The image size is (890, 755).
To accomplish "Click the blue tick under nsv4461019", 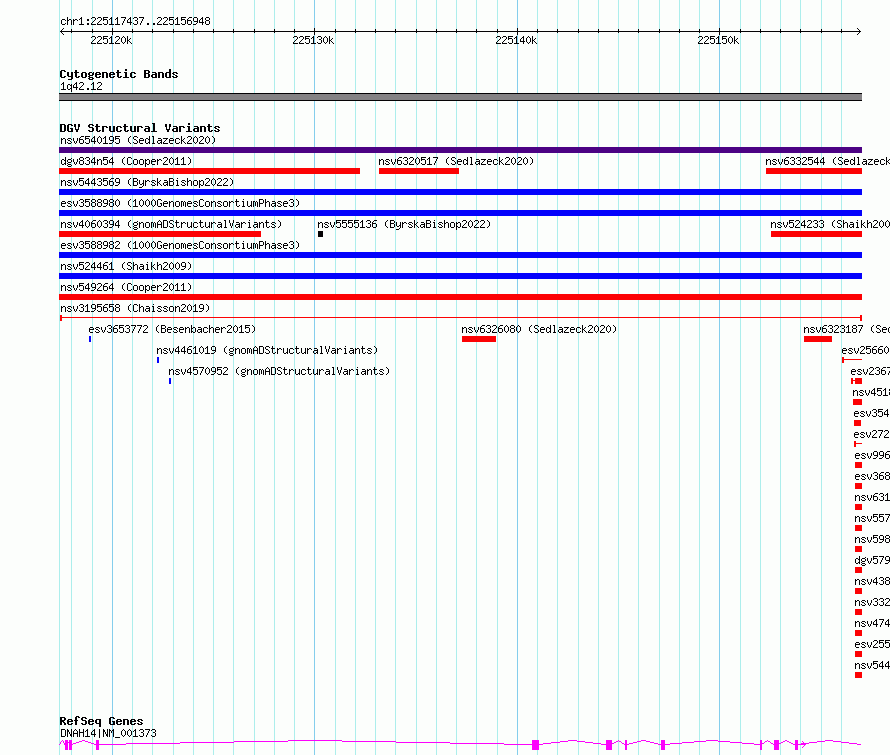I will coord(158,360).
